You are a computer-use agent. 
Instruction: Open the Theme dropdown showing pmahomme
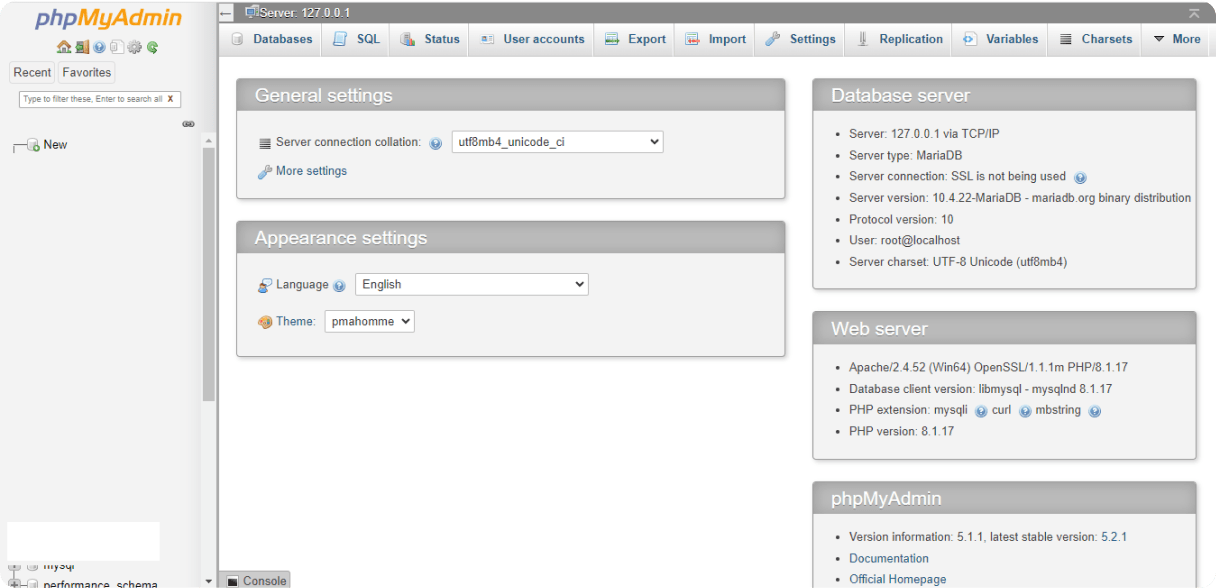(x=369, y=322)
